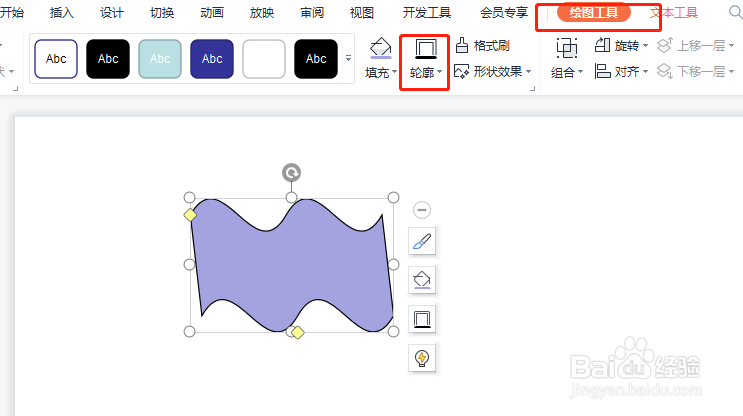The width and height of the screenshot is (743, 416).
Task: Click the upper-left yellow diamond adjust handle
Action: pos(190,215)
